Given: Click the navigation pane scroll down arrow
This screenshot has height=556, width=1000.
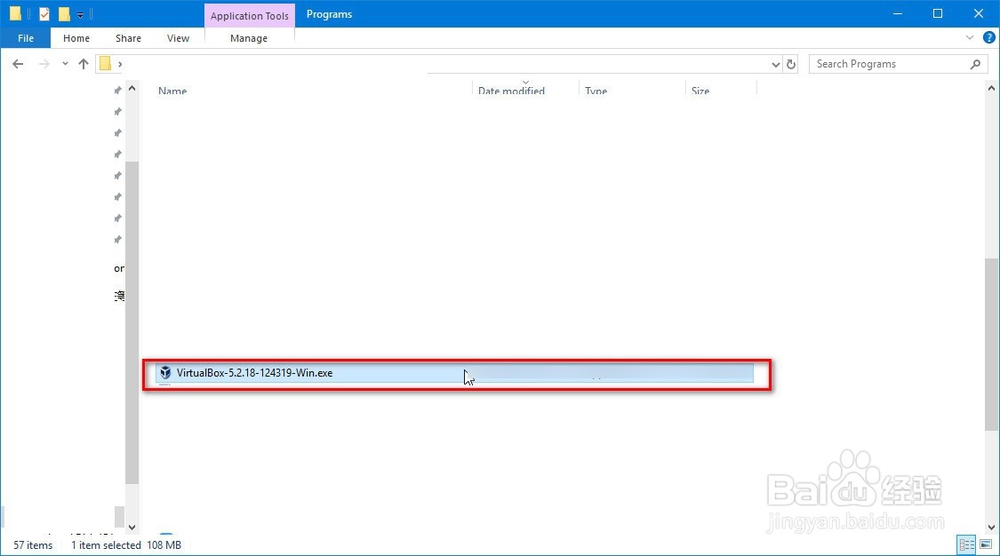Looking at the screenshot, I should 132,527.
